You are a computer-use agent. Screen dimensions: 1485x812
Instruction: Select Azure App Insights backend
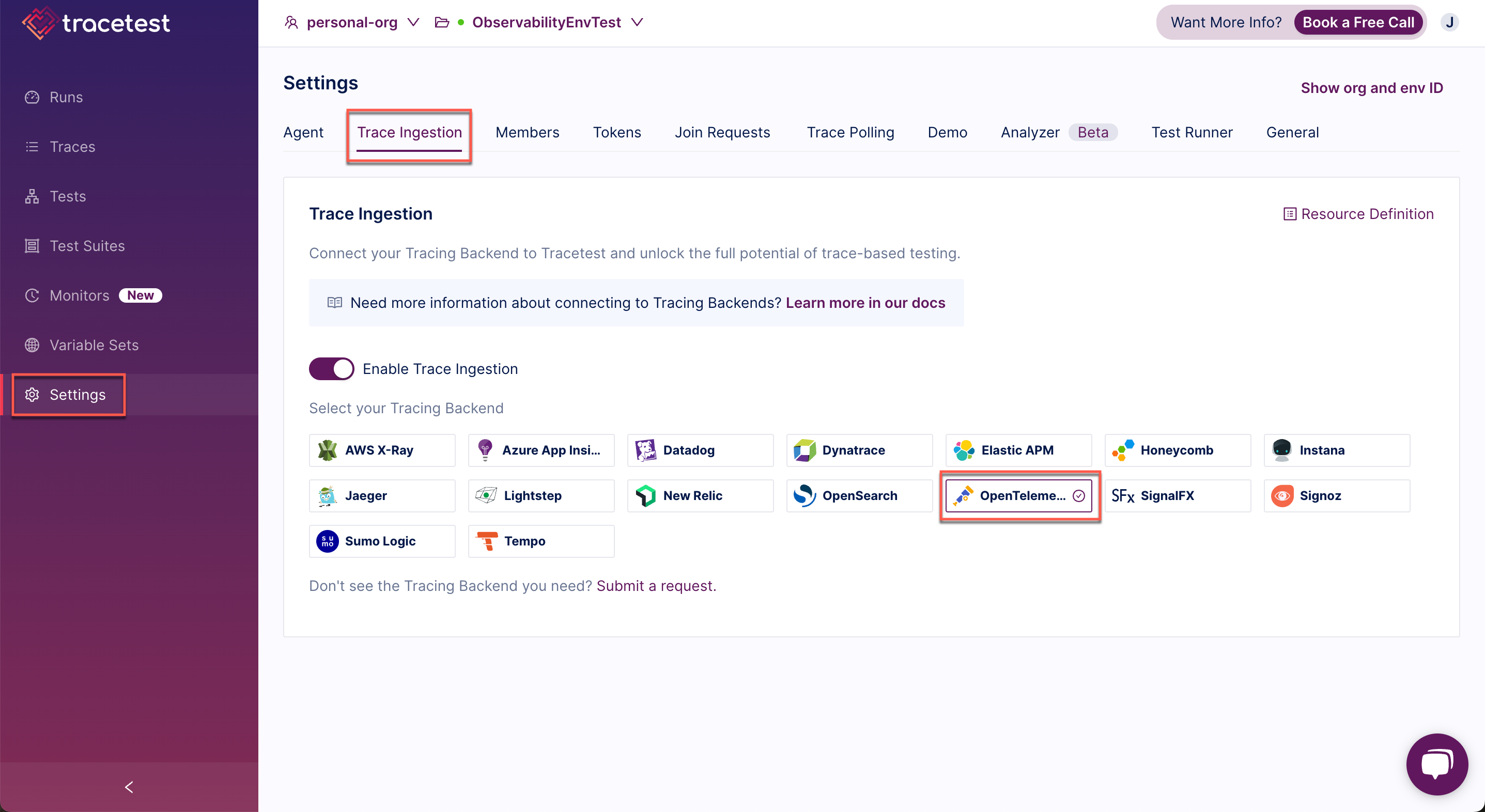click(542, 450)
